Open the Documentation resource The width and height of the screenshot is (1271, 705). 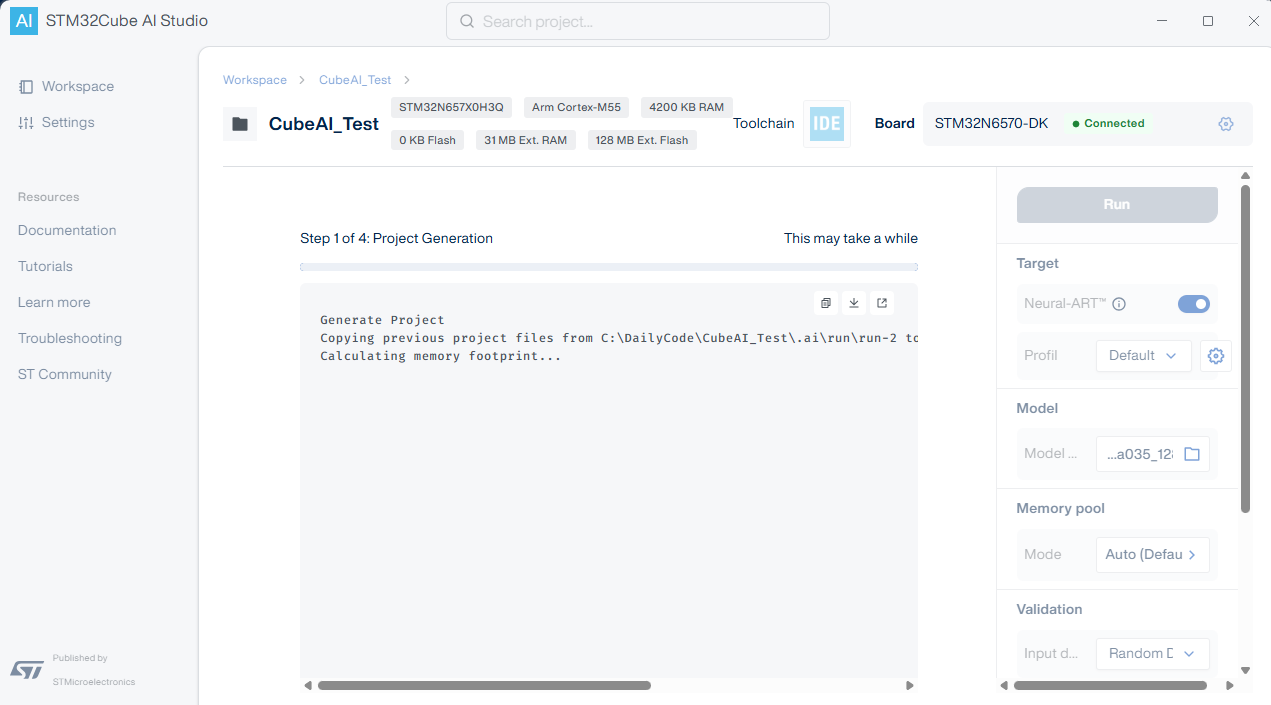click(67, 231)
